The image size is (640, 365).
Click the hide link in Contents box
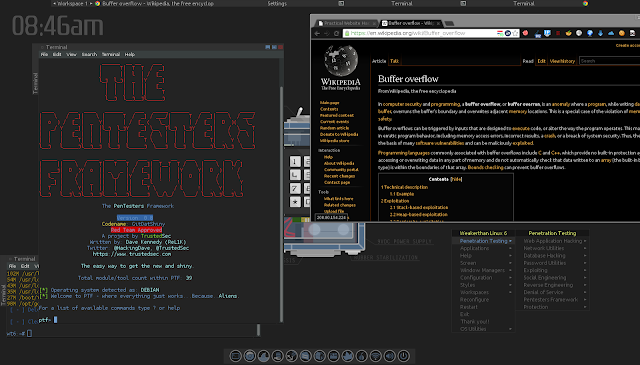(456, 179)
